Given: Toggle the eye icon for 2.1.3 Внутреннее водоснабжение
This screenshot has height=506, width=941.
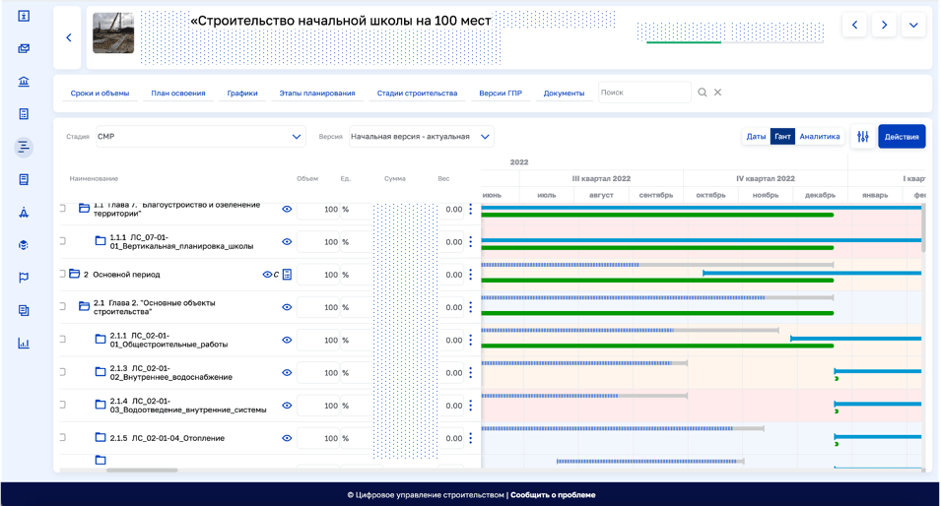Looking at the screenshot, I should pyautogui.click(x=287, y=373).
